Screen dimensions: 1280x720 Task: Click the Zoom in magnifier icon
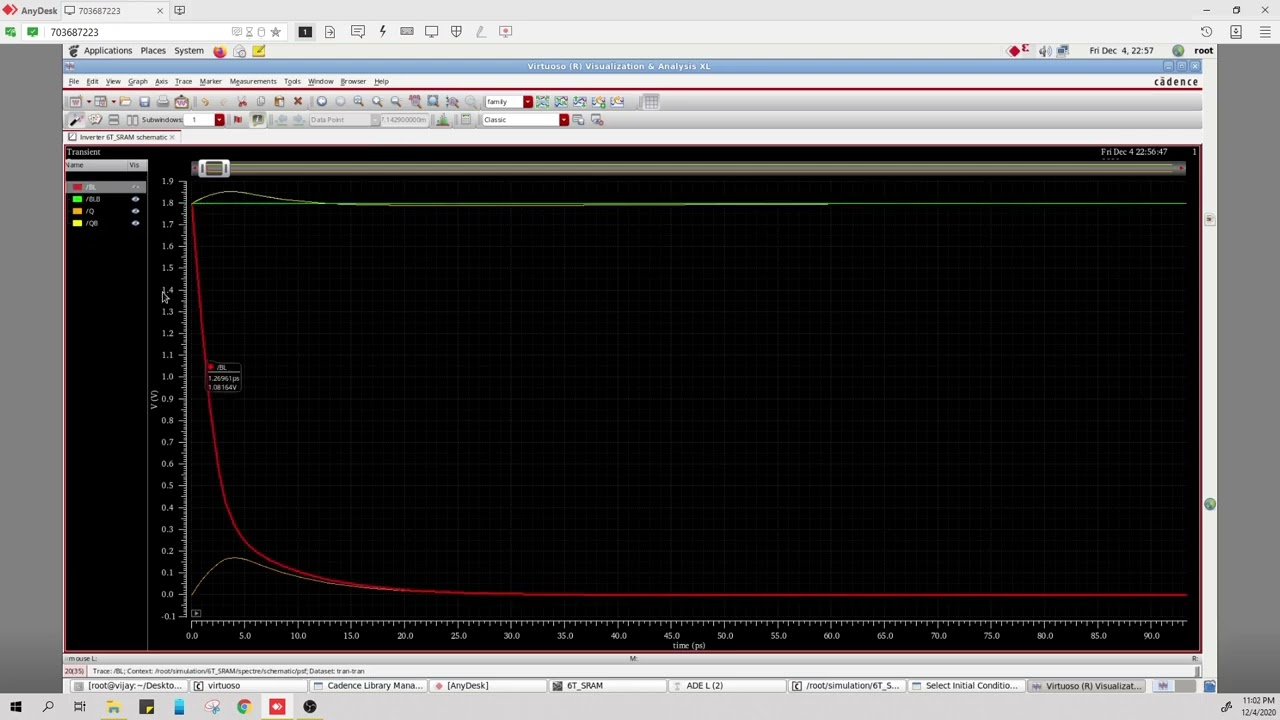377,101
